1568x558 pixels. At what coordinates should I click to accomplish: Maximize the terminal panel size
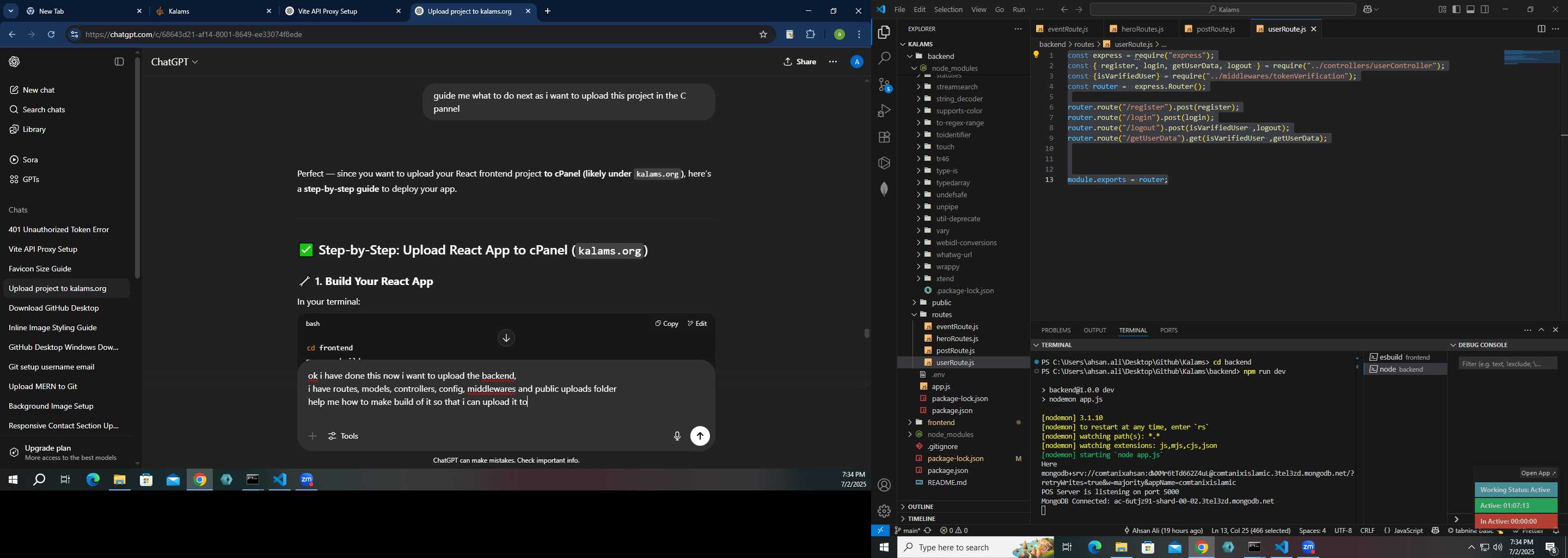[x=1541, y=330]
